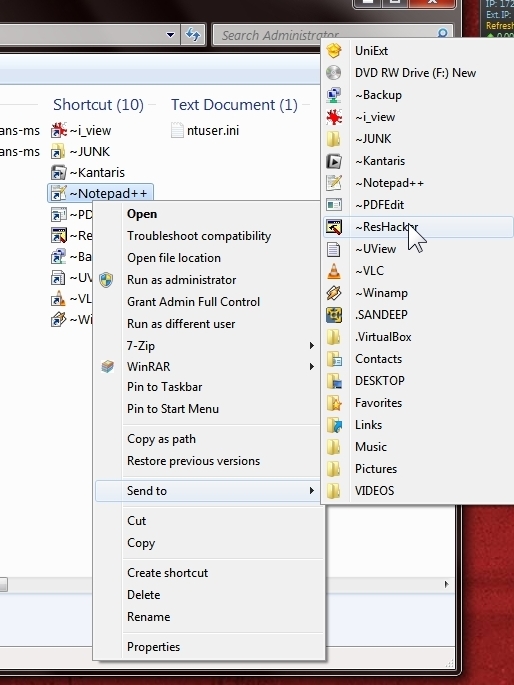Select Run as administrator
The height and width of the screenshot is (685, 514).
pos(181,280)
